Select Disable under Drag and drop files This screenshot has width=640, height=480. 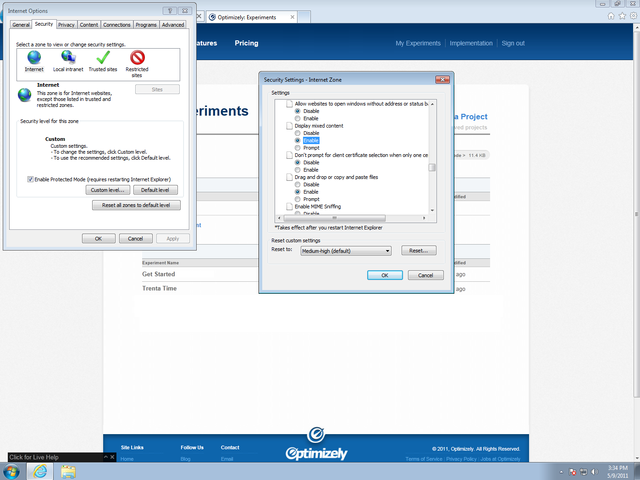coord(297,185)
